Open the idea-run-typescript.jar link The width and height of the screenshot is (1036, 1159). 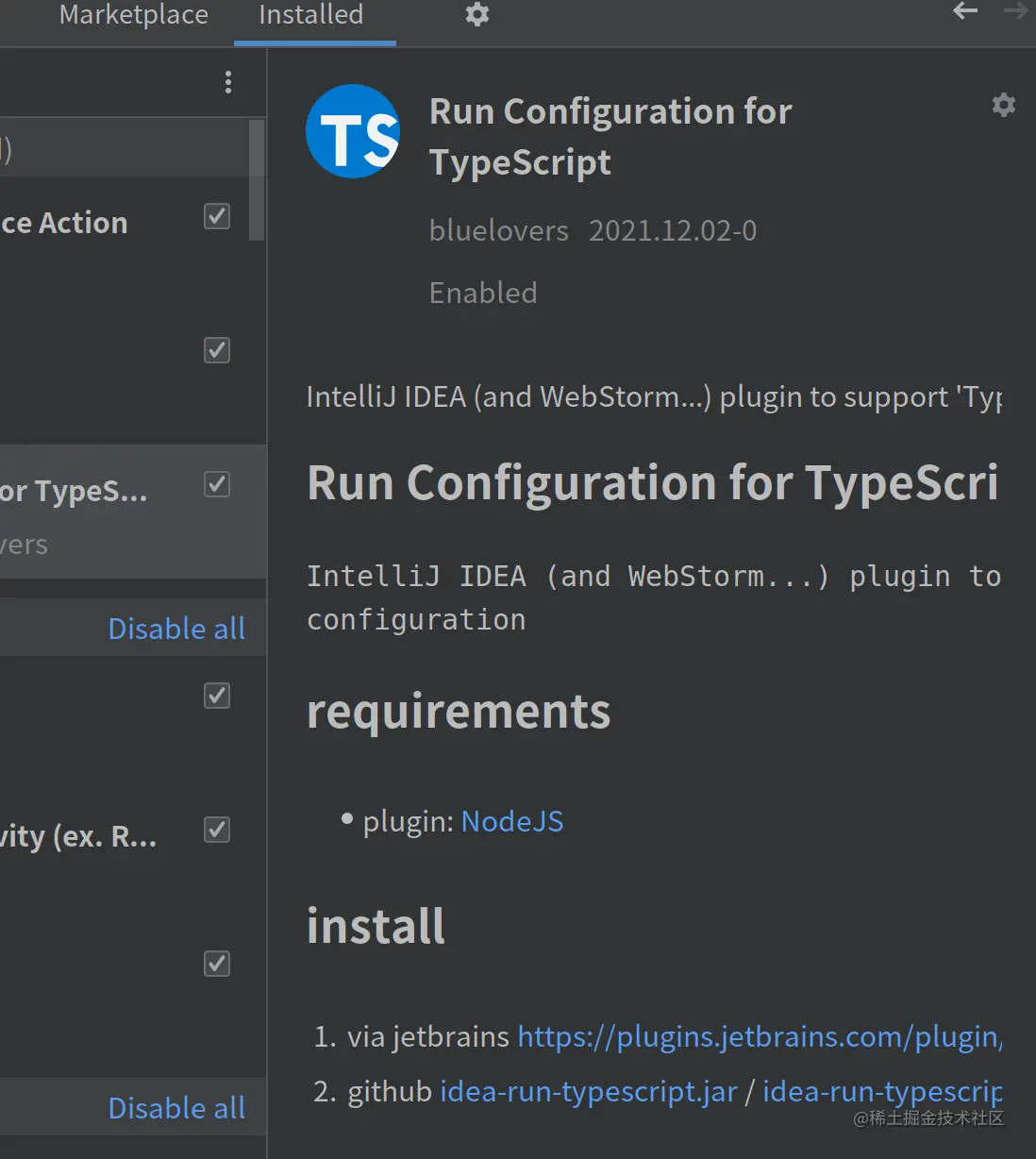pos(589,1092)
